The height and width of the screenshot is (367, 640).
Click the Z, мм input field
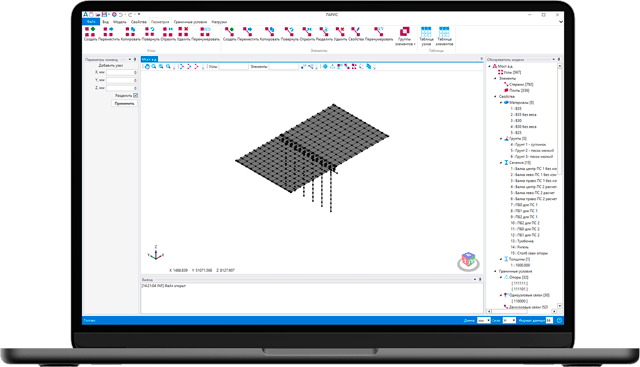pyautogui.click(x=122, y=88)
